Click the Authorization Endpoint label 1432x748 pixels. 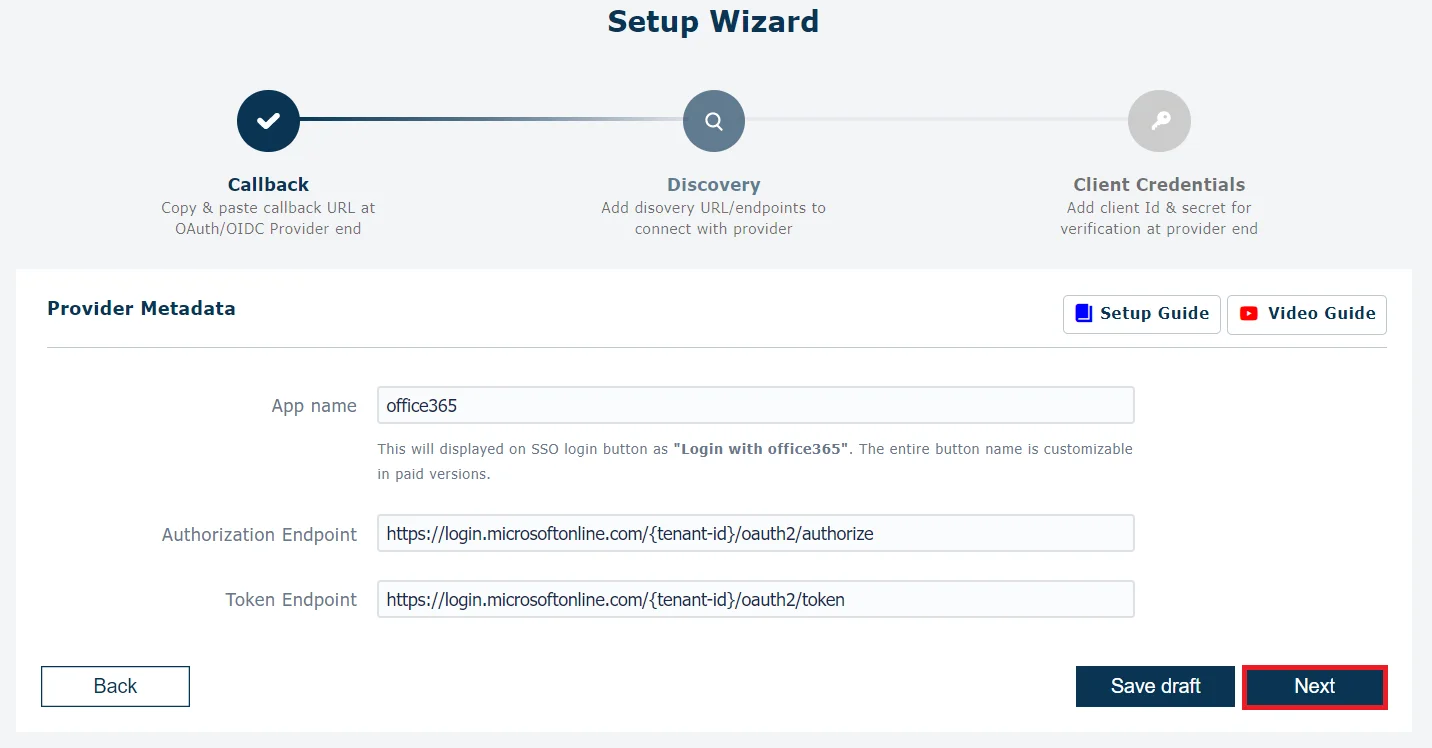tap(259, 534)
